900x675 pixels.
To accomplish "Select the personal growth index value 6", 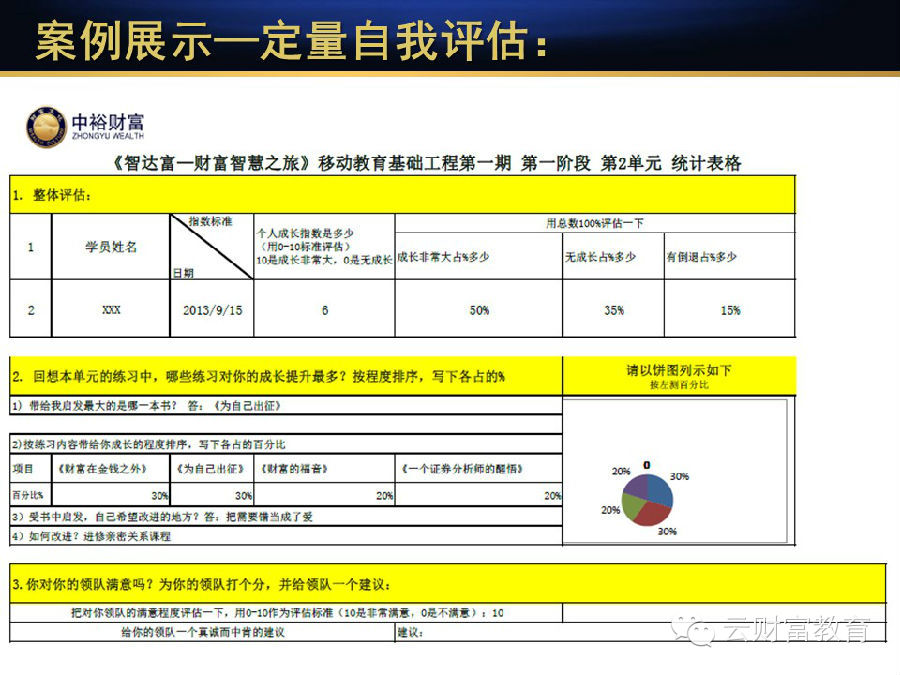I will [324, 310].
